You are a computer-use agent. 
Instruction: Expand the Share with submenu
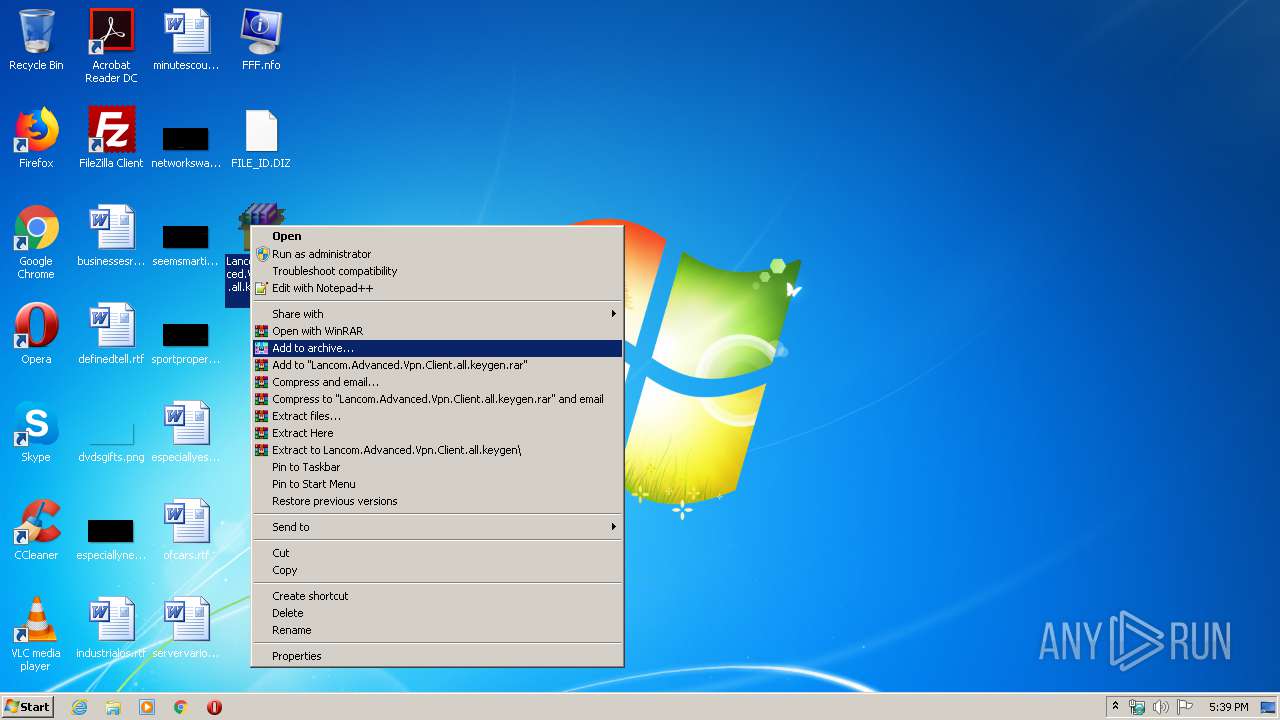tap(437, 314)
